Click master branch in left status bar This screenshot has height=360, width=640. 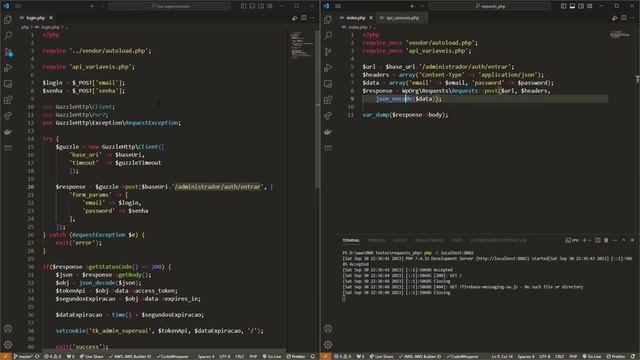pyautogui.click(x=23, y=356)
